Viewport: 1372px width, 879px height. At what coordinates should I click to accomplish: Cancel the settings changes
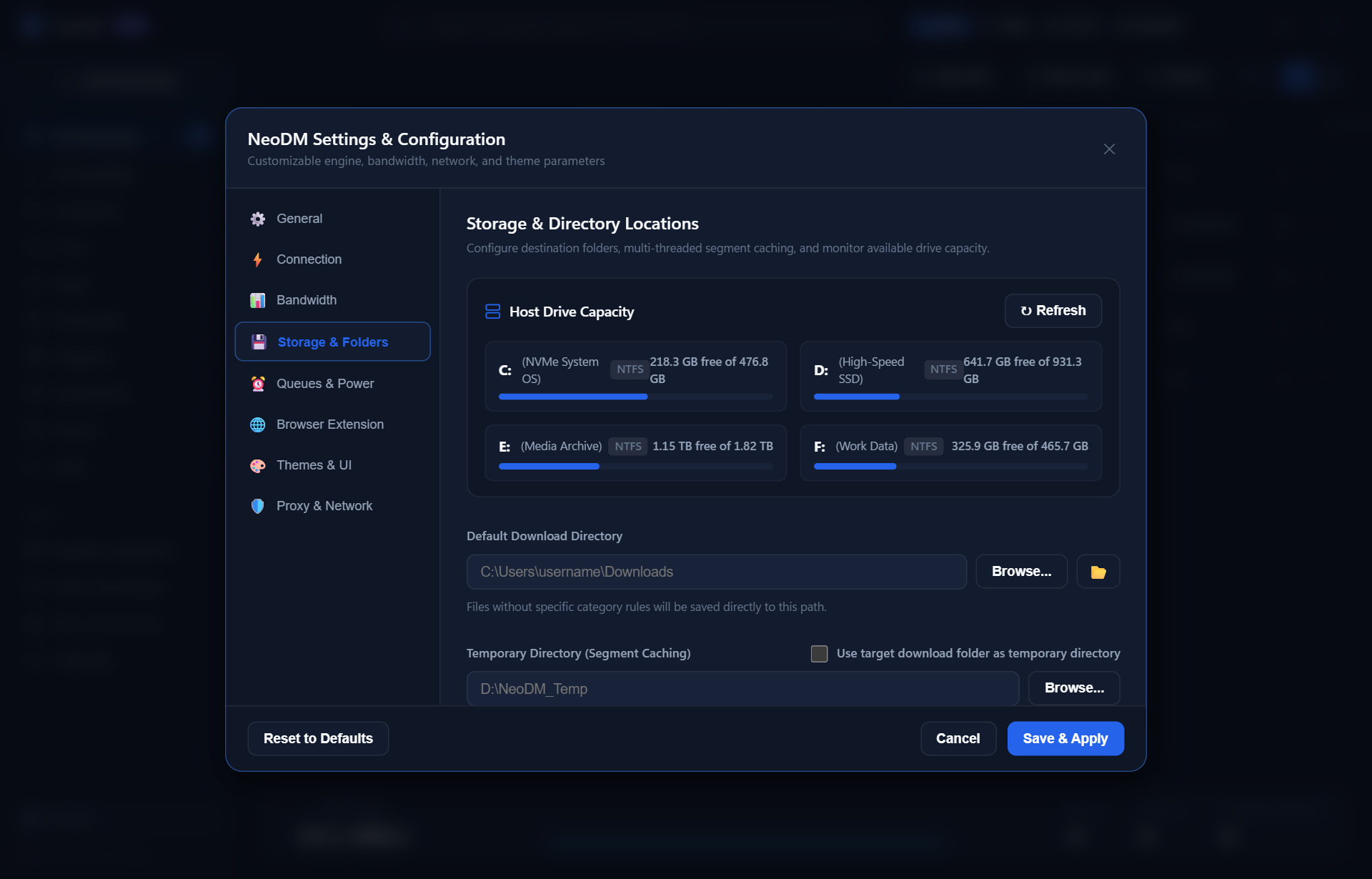coord(958,738)
